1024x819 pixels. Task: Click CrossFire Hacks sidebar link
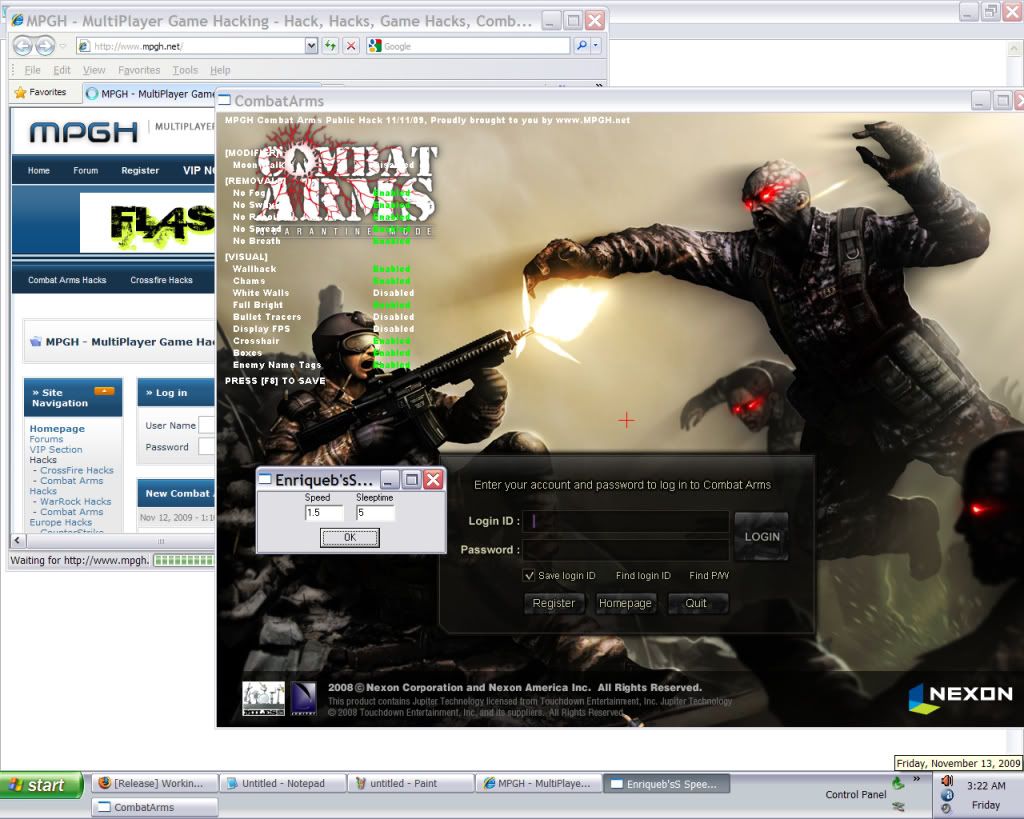click(x=76, y=470)
